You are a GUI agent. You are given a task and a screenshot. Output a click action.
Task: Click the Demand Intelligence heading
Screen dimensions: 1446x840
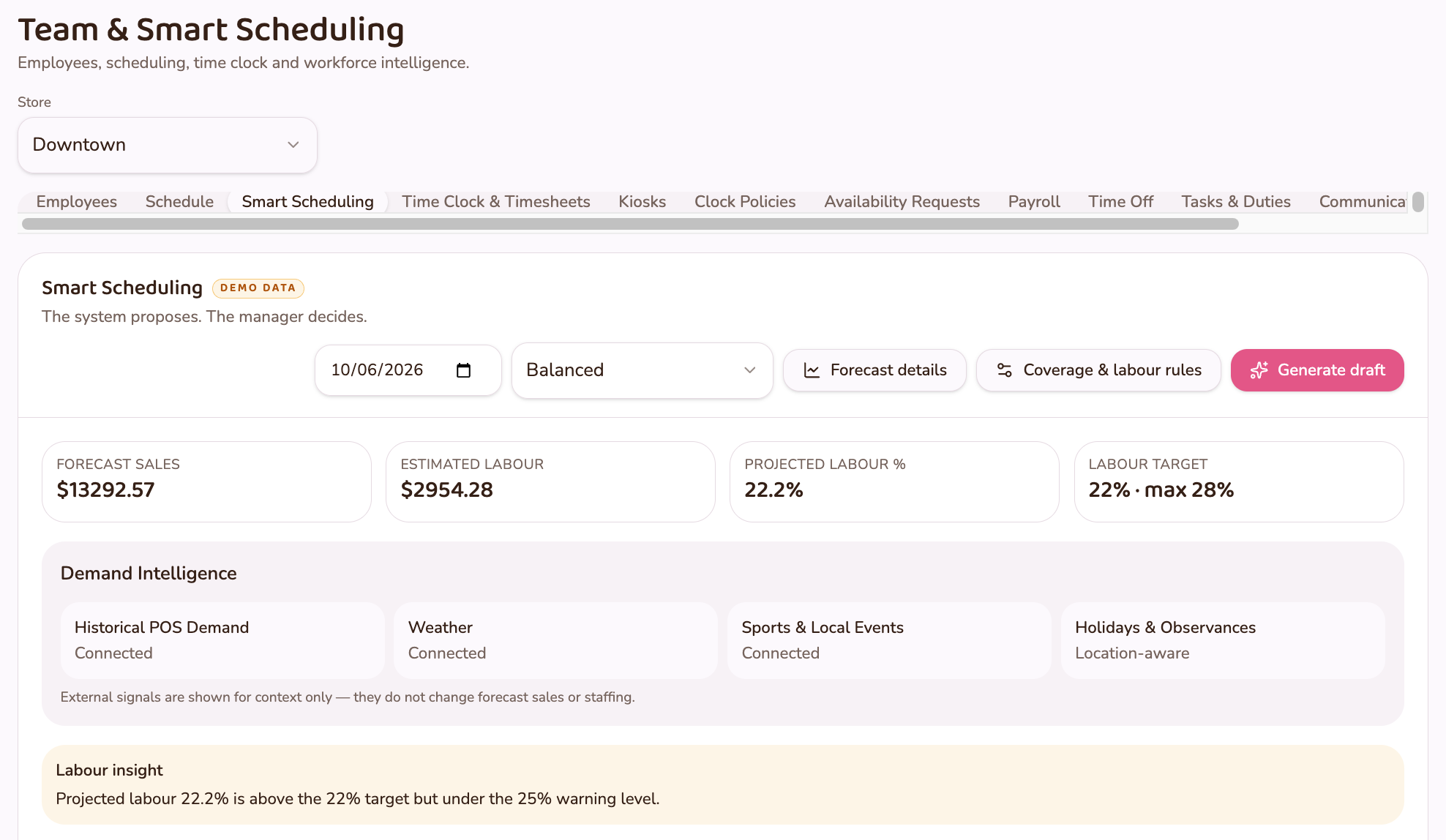click(x=149, y=574)
